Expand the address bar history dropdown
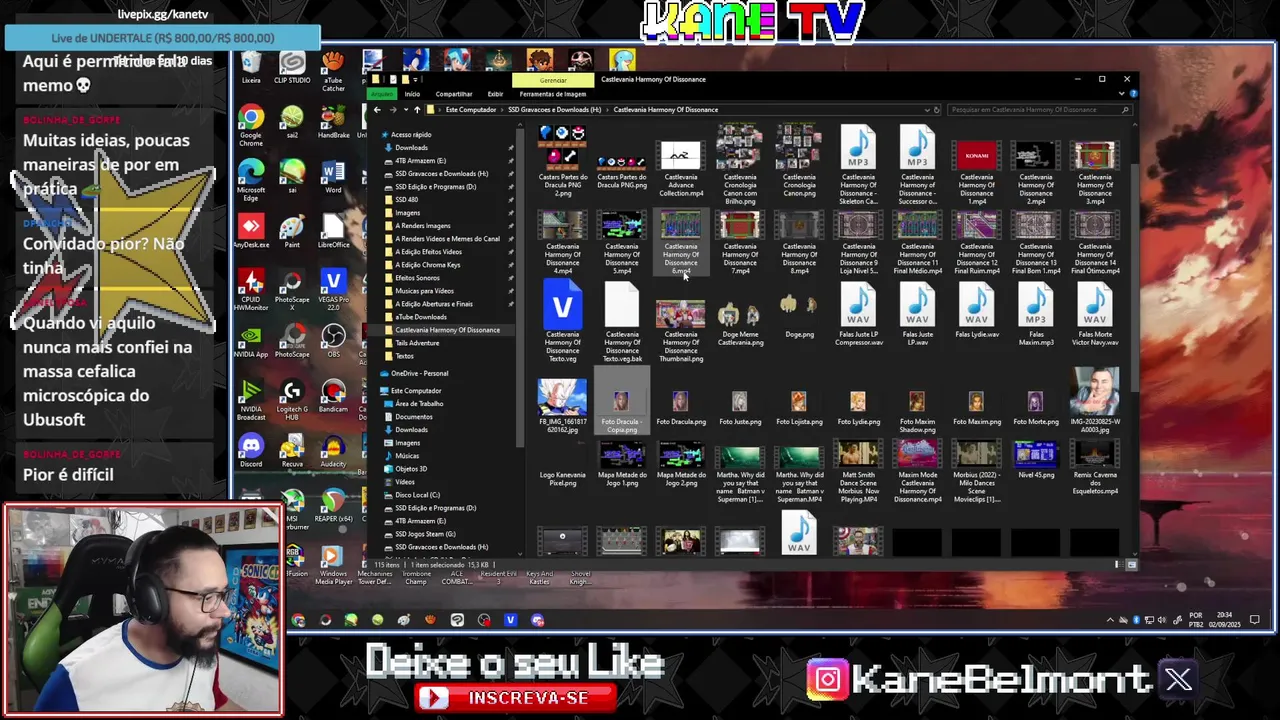Image resolution: width=1280 pixels, height=720 pixels. pos(927,109)
